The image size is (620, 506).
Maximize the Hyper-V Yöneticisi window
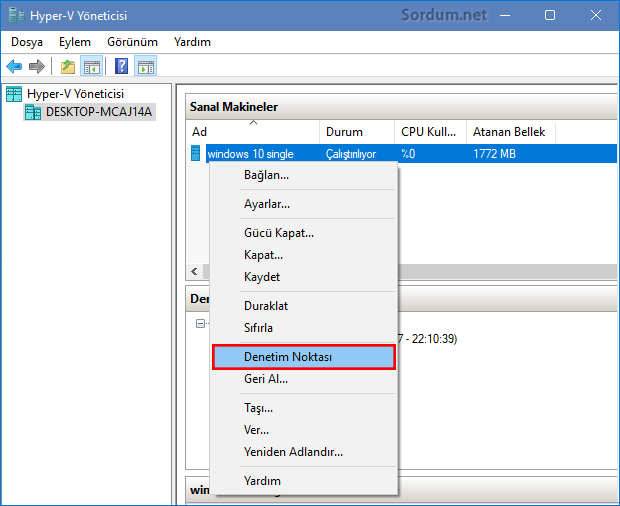(550, 15)
